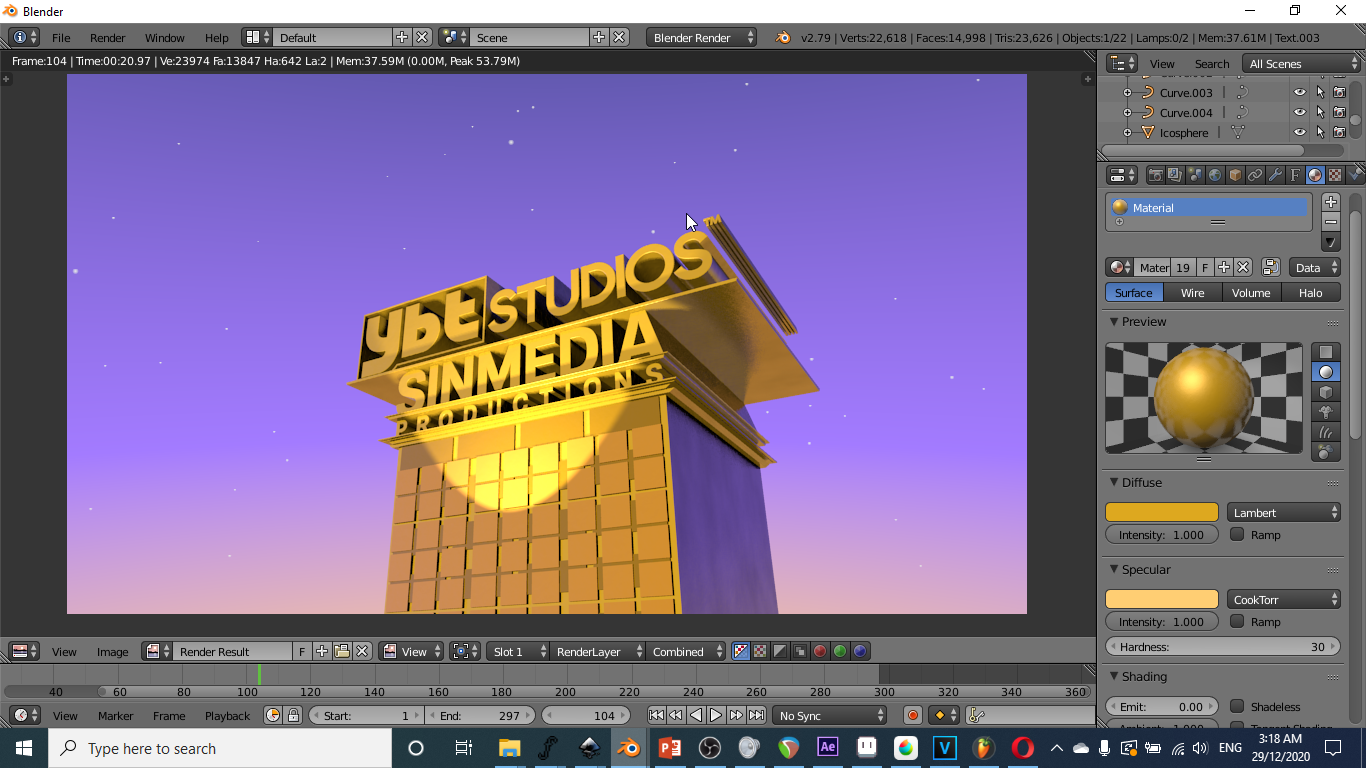This screenshot has width=1366, height=768.
Task: Jump to the first frame
Action: [x=656, y=715]
